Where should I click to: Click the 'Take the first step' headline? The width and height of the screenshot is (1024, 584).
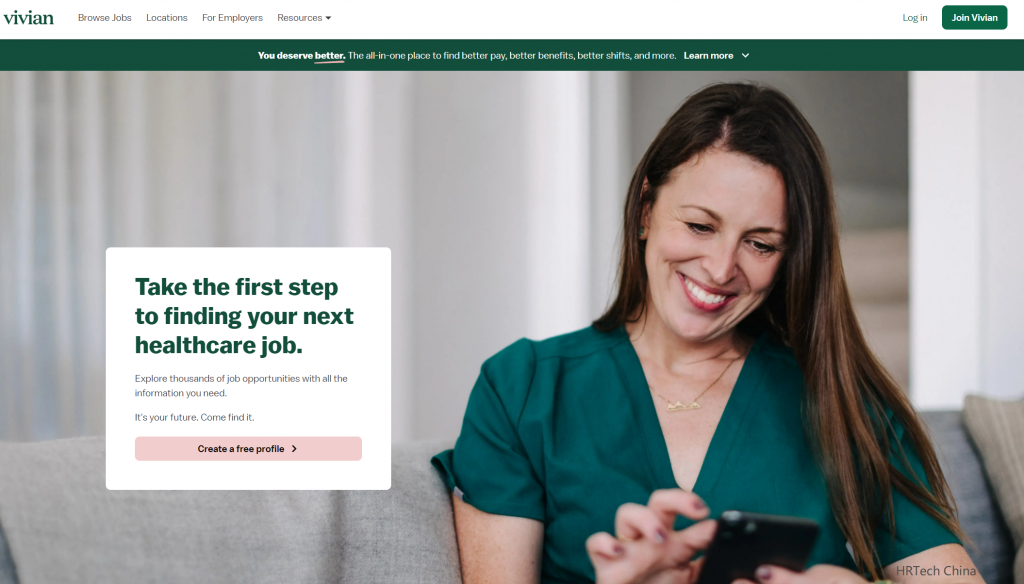point(244,316)
